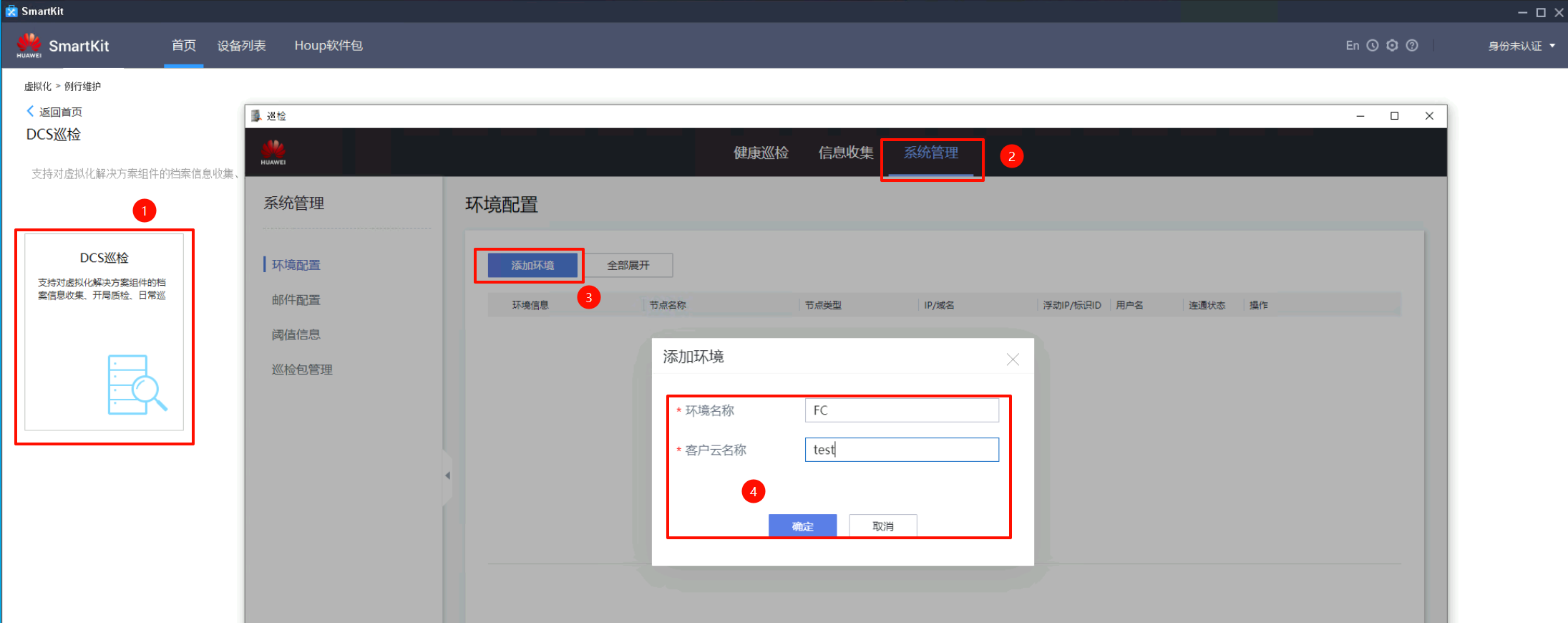Click the Huawei logo in 巡检 window

coord(273,153)
